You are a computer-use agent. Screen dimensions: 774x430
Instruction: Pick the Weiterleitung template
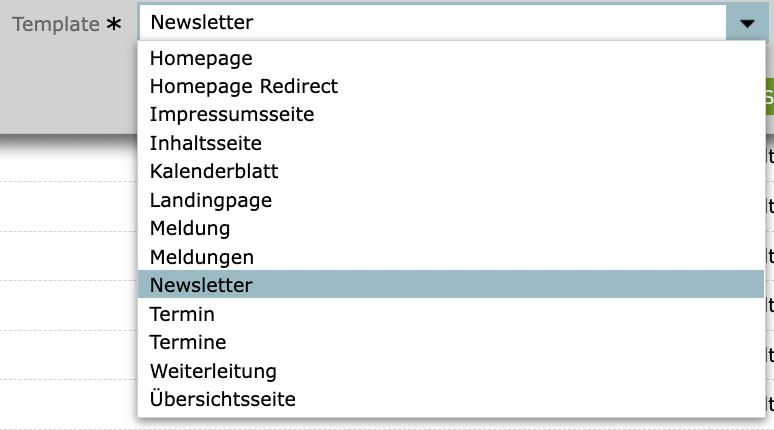click(213, 371)
